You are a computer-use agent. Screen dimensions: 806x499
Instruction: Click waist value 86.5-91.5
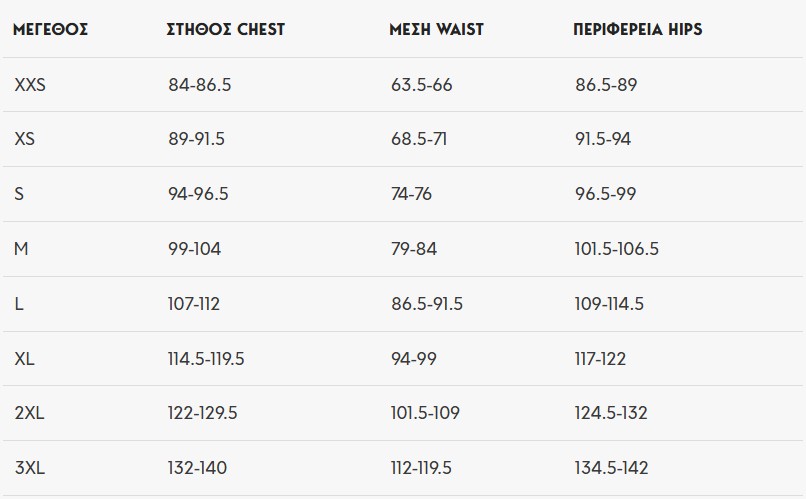(427, 304)
